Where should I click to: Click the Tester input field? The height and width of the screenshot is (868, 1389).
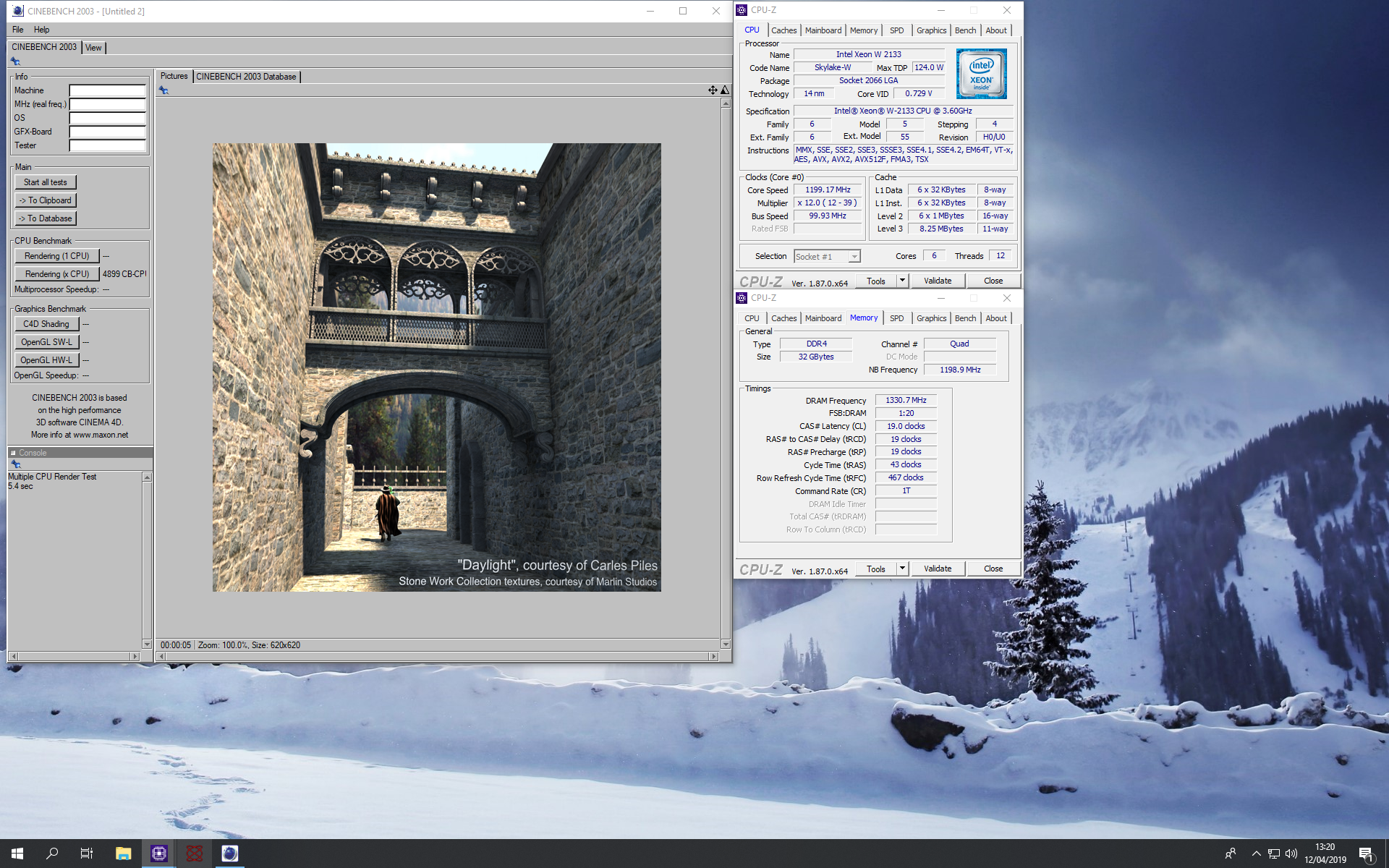(x=107, y=145)
